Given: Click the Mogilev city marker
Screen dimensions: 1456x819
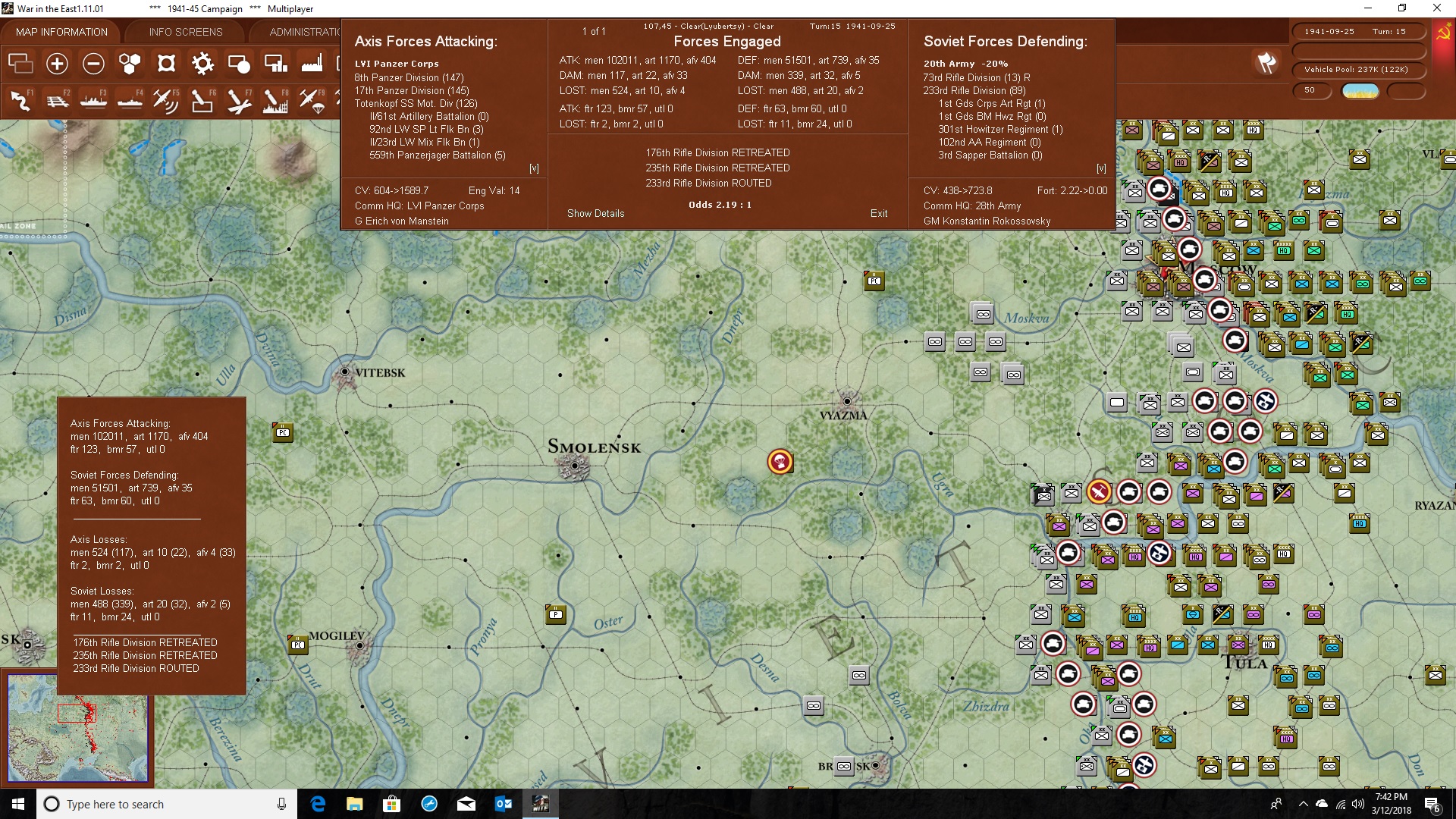Looking at the screenshot, I should pyautogui.click(x=359, y=646).
